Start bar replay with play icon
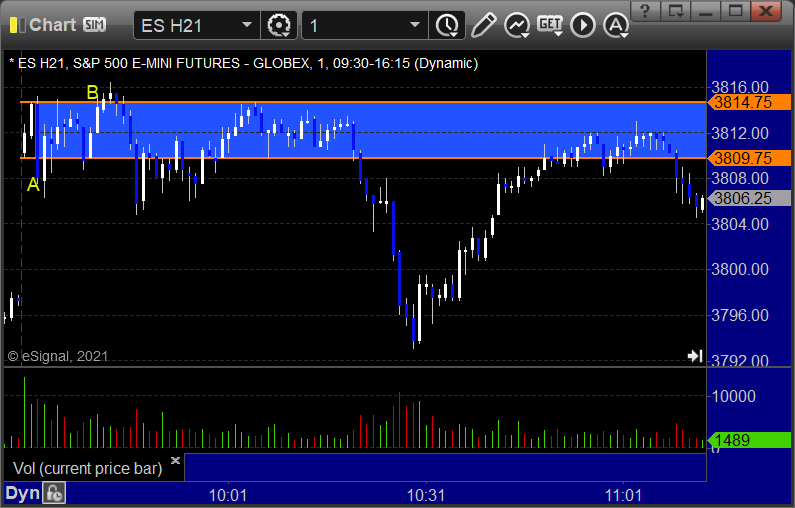The height and width of the screenshot is (508, 795). coord(583,25)
